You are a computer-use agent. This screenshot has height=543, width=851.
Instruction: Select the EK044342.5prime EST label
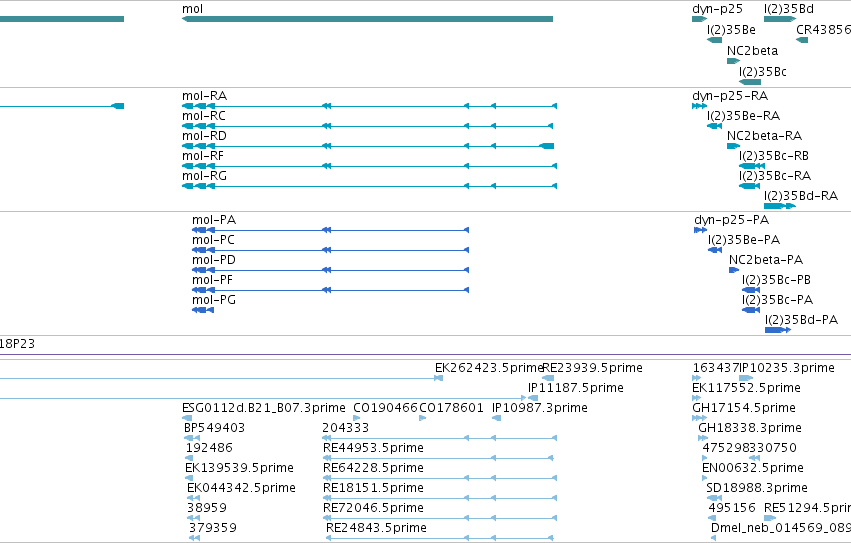pyautogui.click(x=242, y=488)
